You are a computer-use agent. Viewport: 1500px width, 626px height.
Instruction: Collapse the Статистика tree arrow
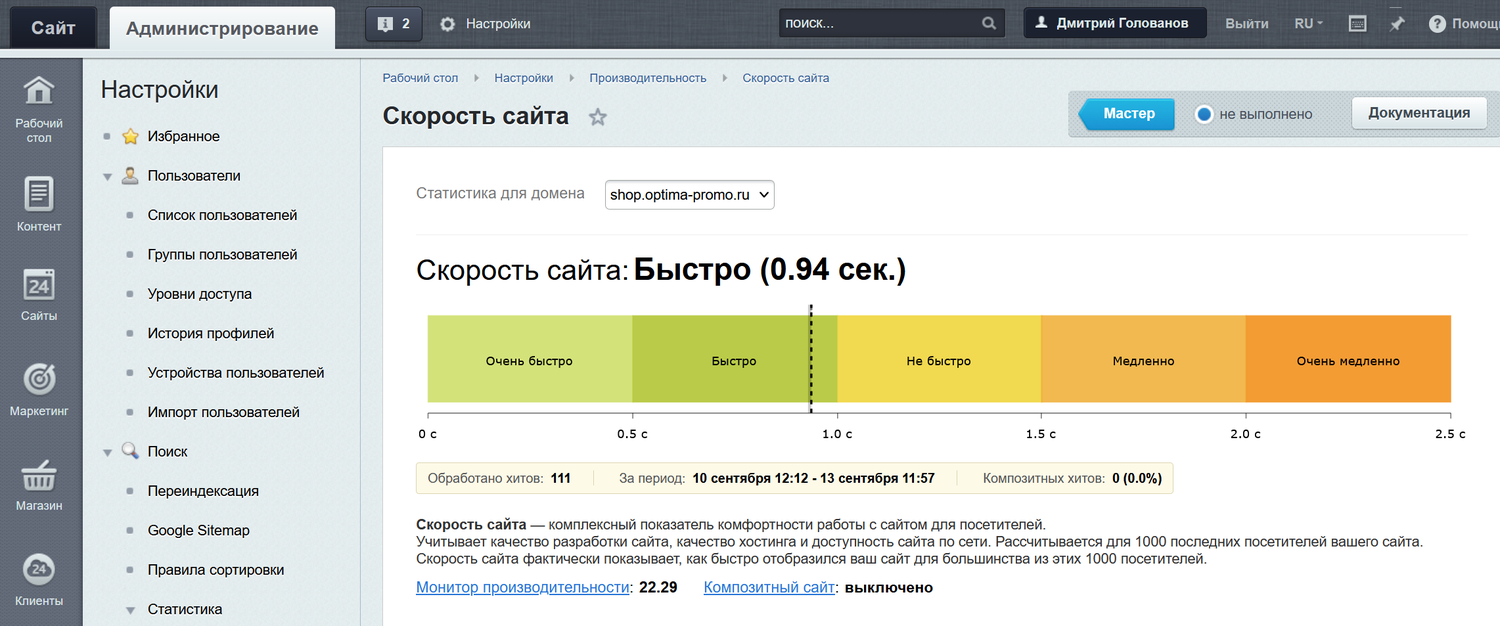click(130, 609)
